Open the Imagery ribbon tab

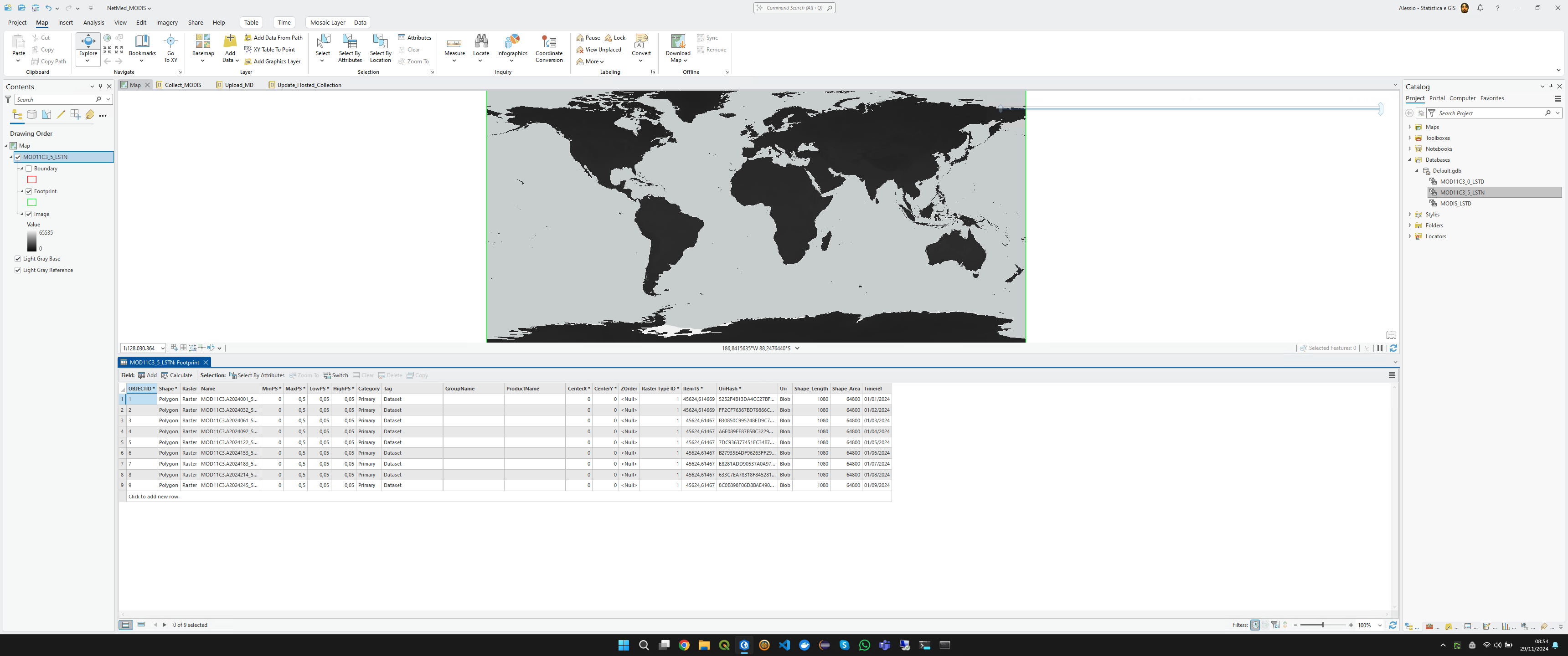pyautogui.click(x=167, y=22)
